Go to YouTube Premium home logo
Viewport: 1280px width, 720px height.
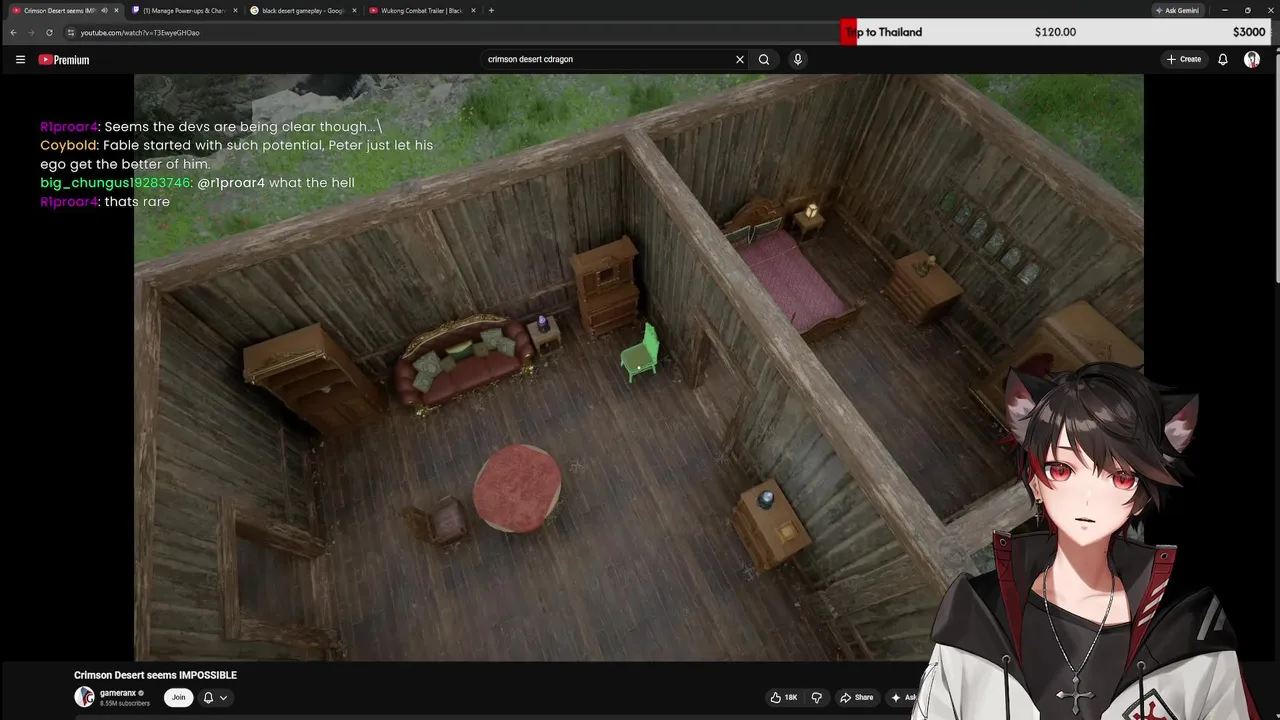point(64,60)
